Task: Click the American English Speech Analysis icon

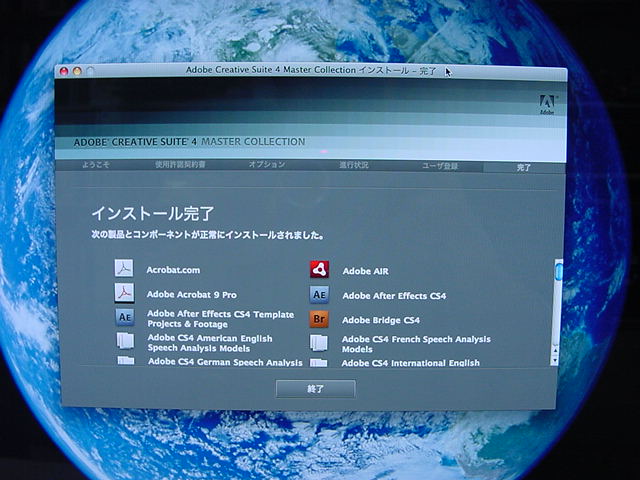Action: (x=125, y=341)
